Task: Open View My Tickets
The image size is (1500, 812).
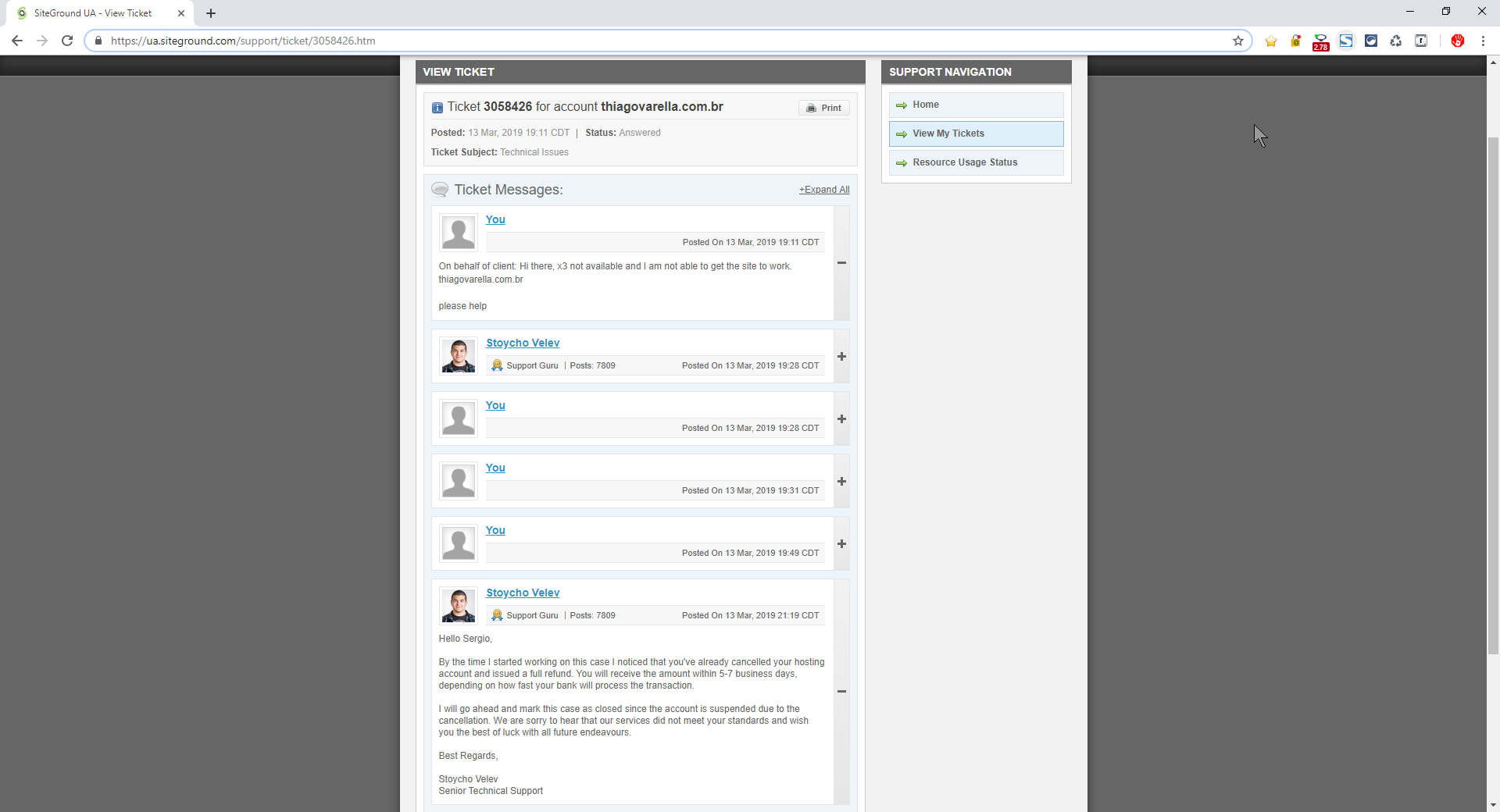Action: pos(977,134)
